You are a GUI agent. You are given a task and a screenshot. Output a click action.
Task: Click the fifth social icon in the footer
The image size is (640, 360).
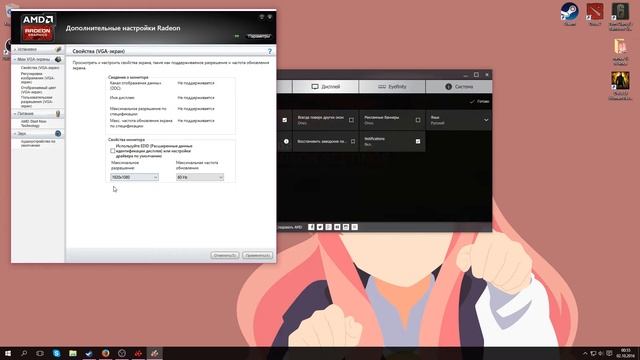[x=346, y=227]
